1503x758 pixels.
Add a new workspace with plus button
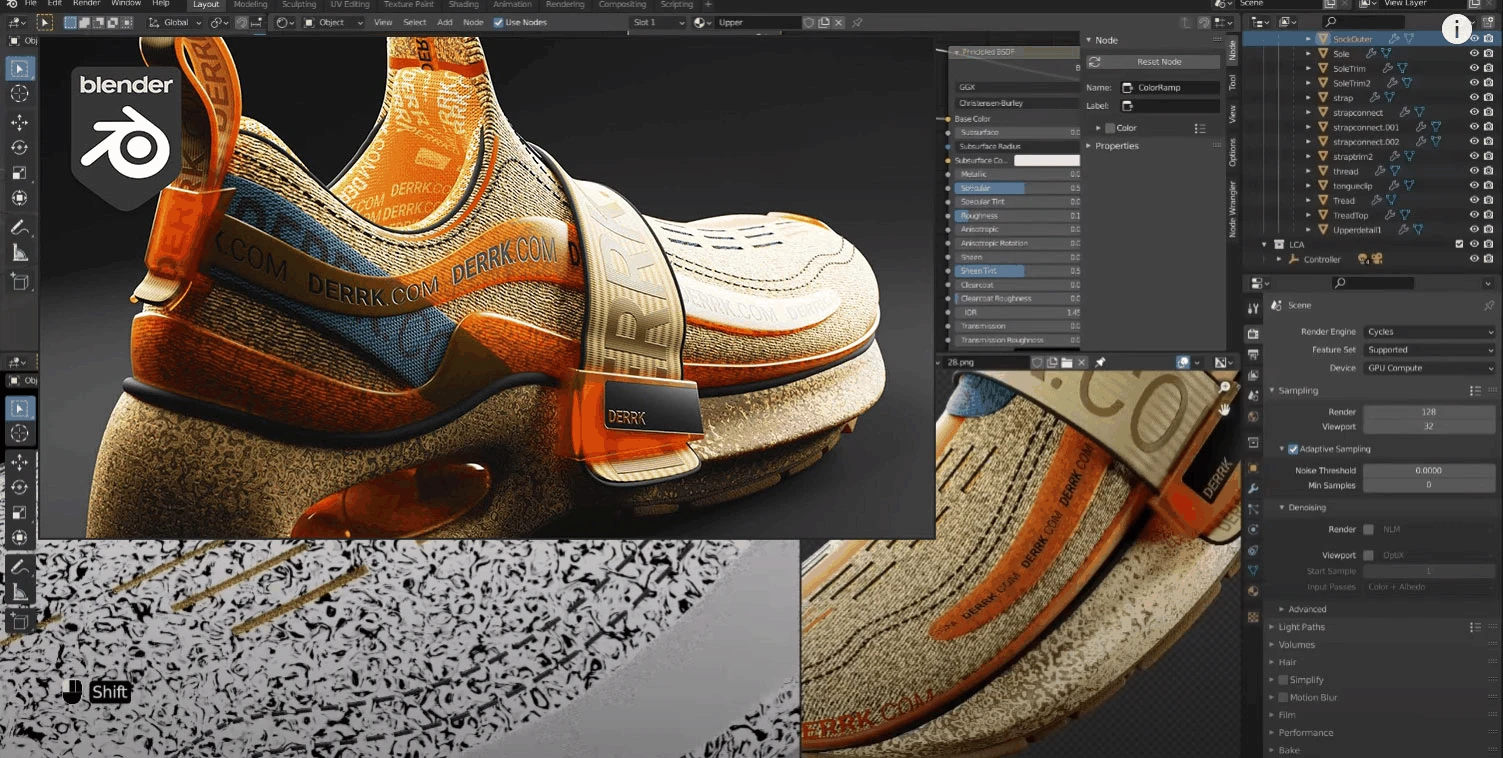point(708,4)
